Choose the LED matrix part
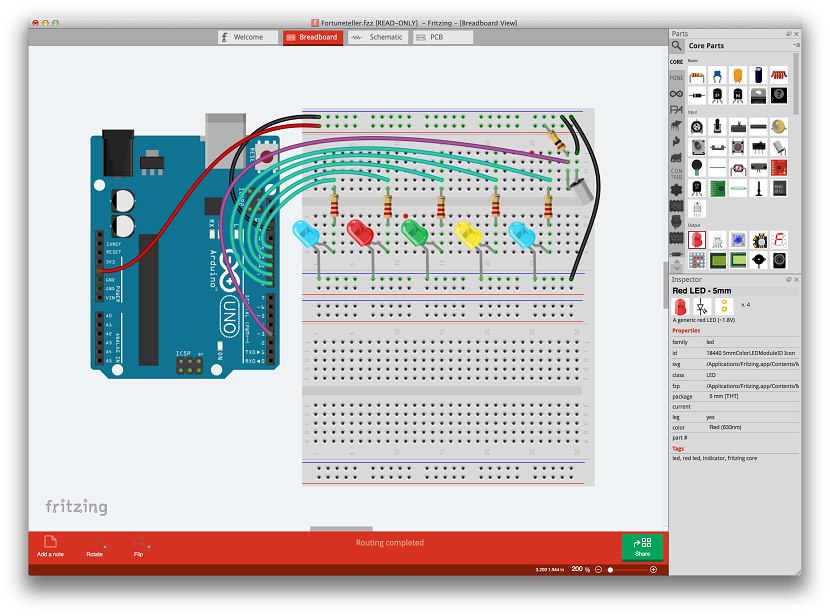830x615 pixels. (697, 260)
